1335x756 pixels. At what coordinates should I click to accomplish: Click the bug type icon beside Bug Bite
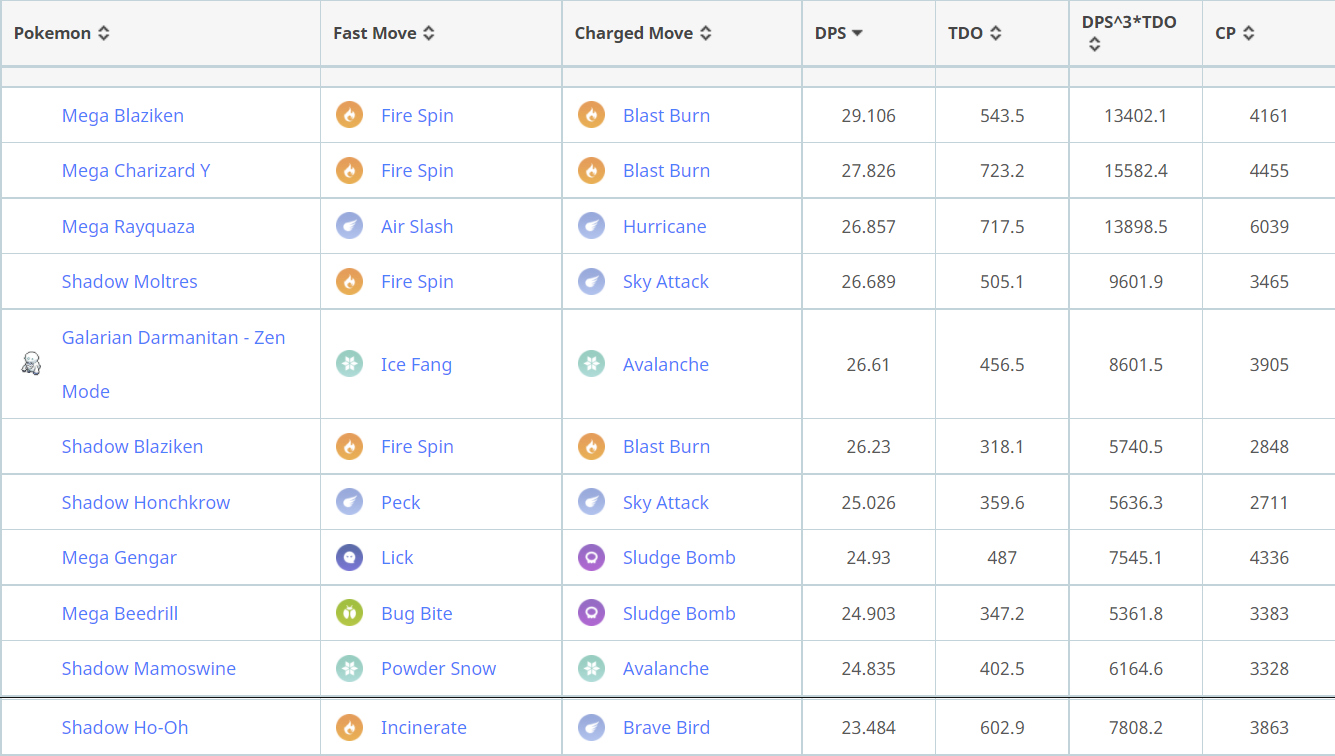pyautogui.click(x=349, y=613)
